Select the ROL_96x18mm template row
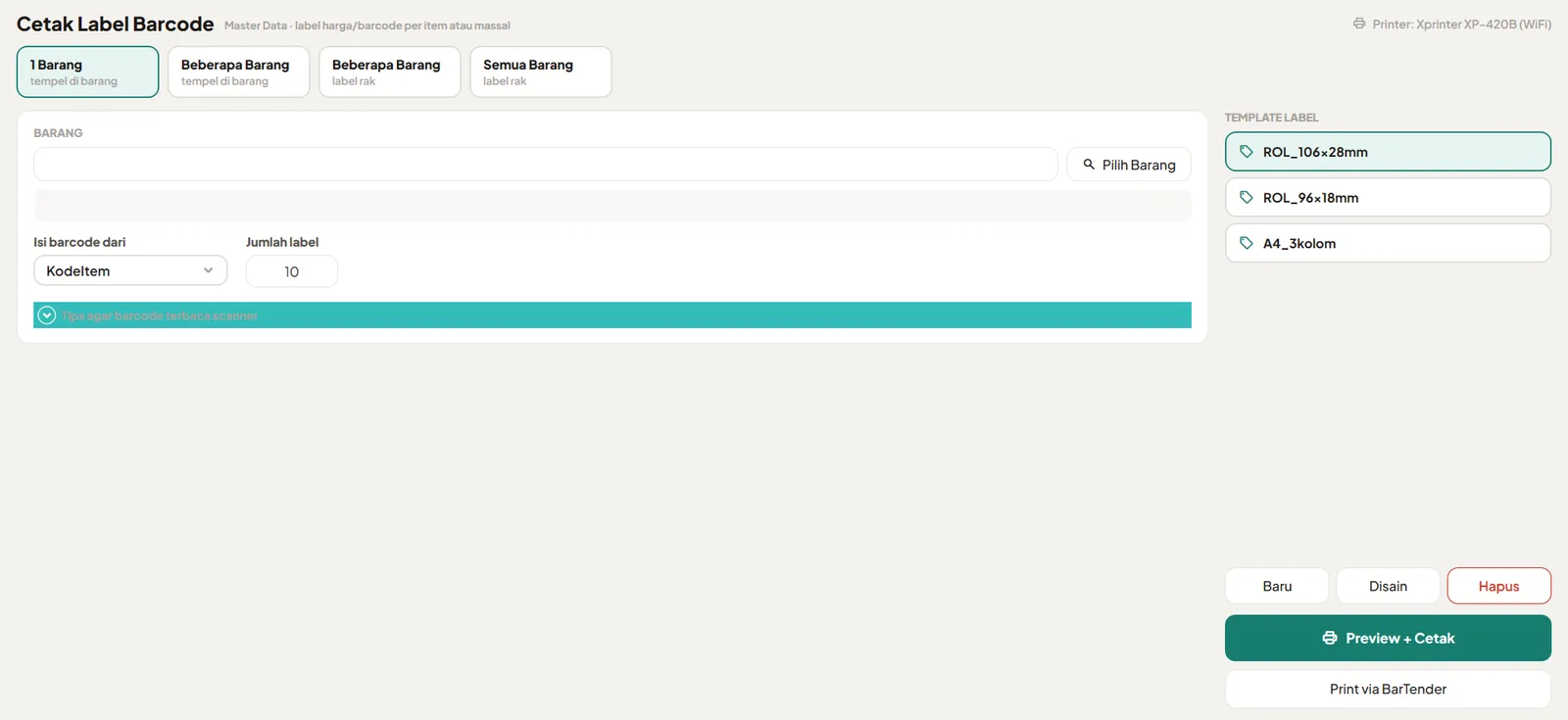The width and height of the screenshot is (1568, 720). tap(1388, 198)
